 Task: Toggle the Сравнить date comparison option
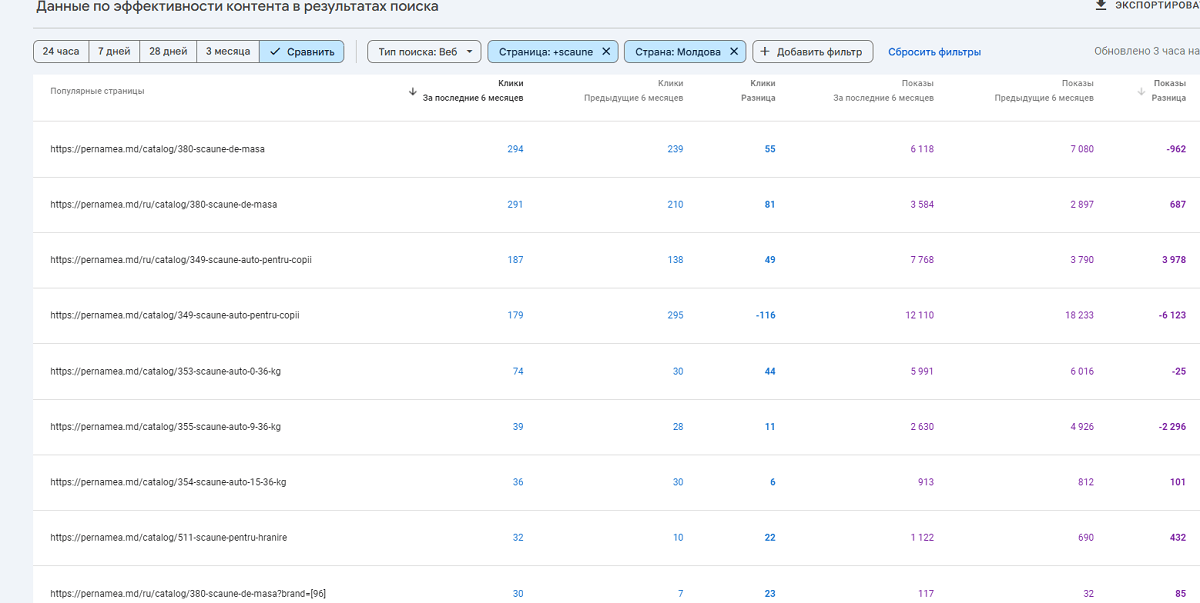click(302, 51)
